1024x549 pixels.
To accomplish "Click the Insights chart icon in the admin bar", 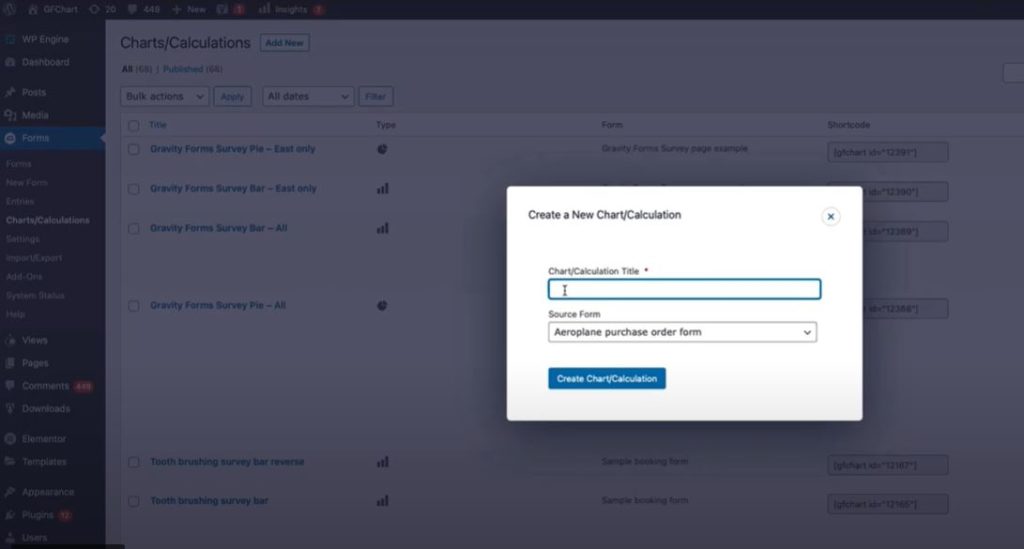I will click(264, 9).
